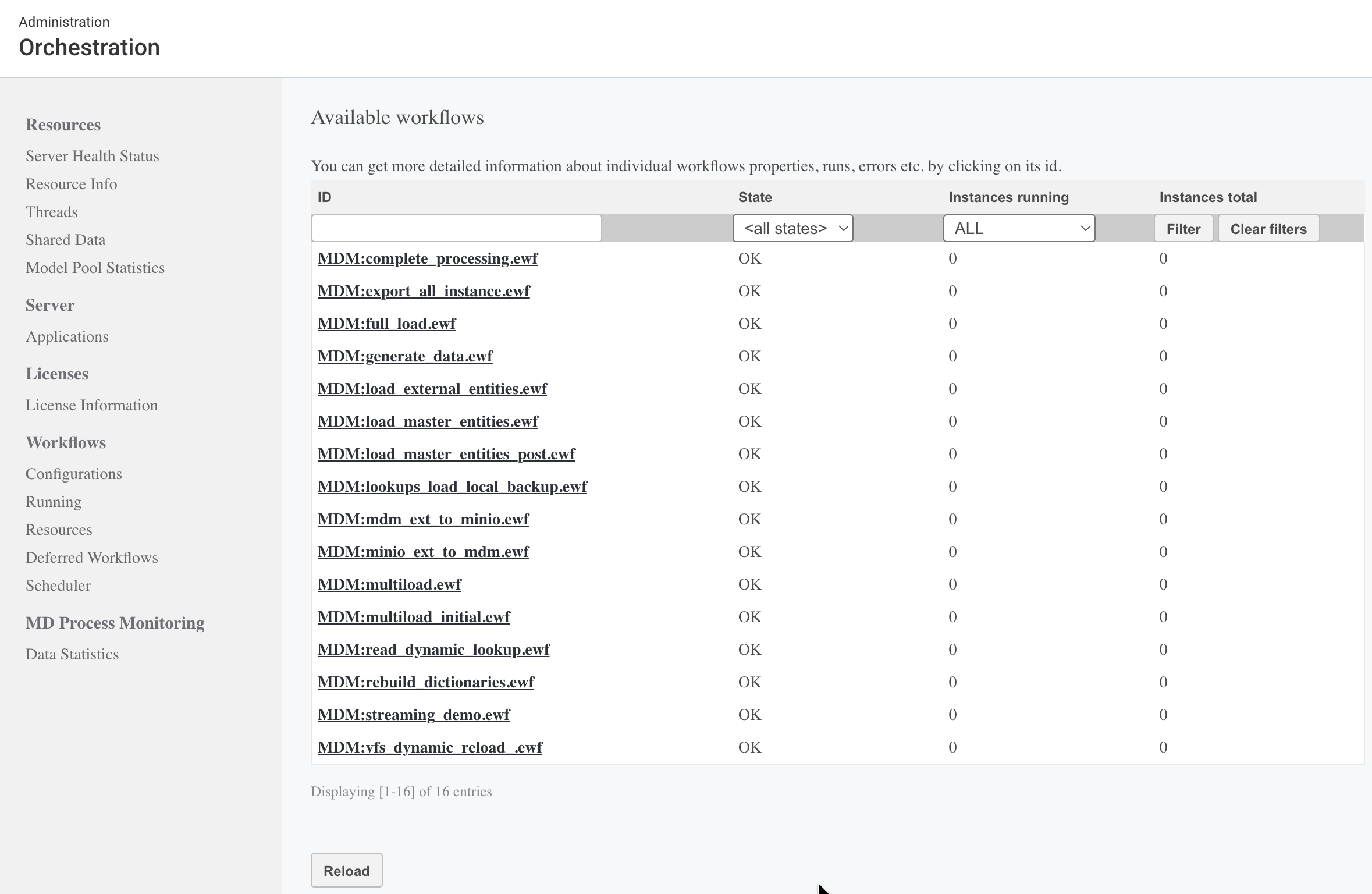Click the ID column header
1372x894 pixels.
[x=325, y=197]
